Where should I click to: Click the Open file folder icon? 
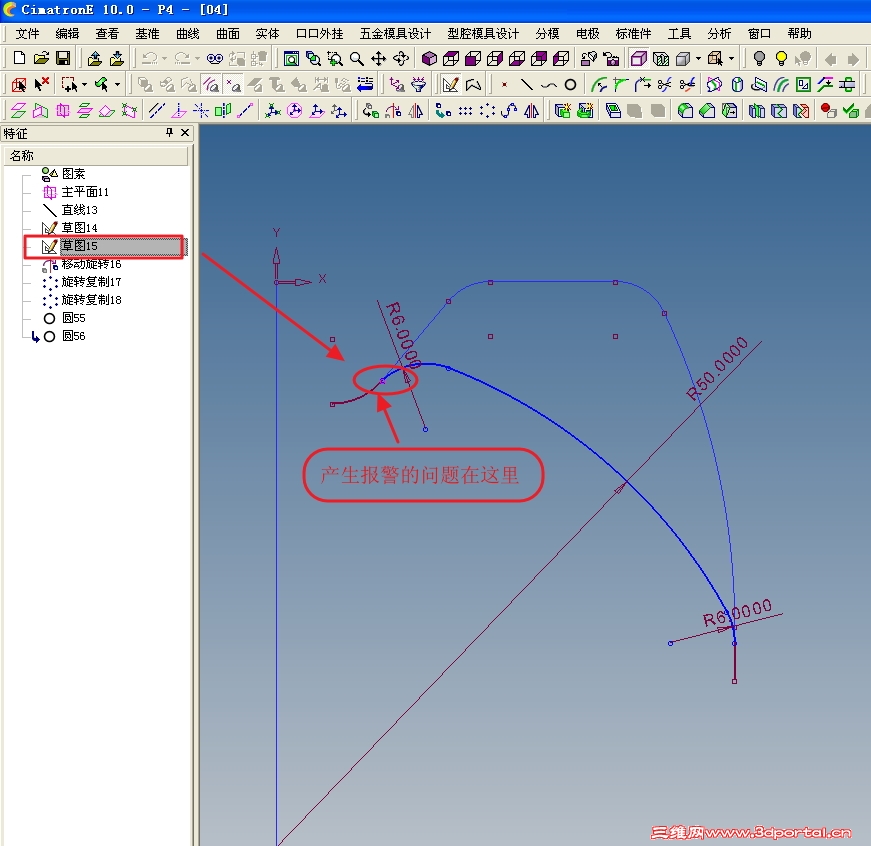41,58
